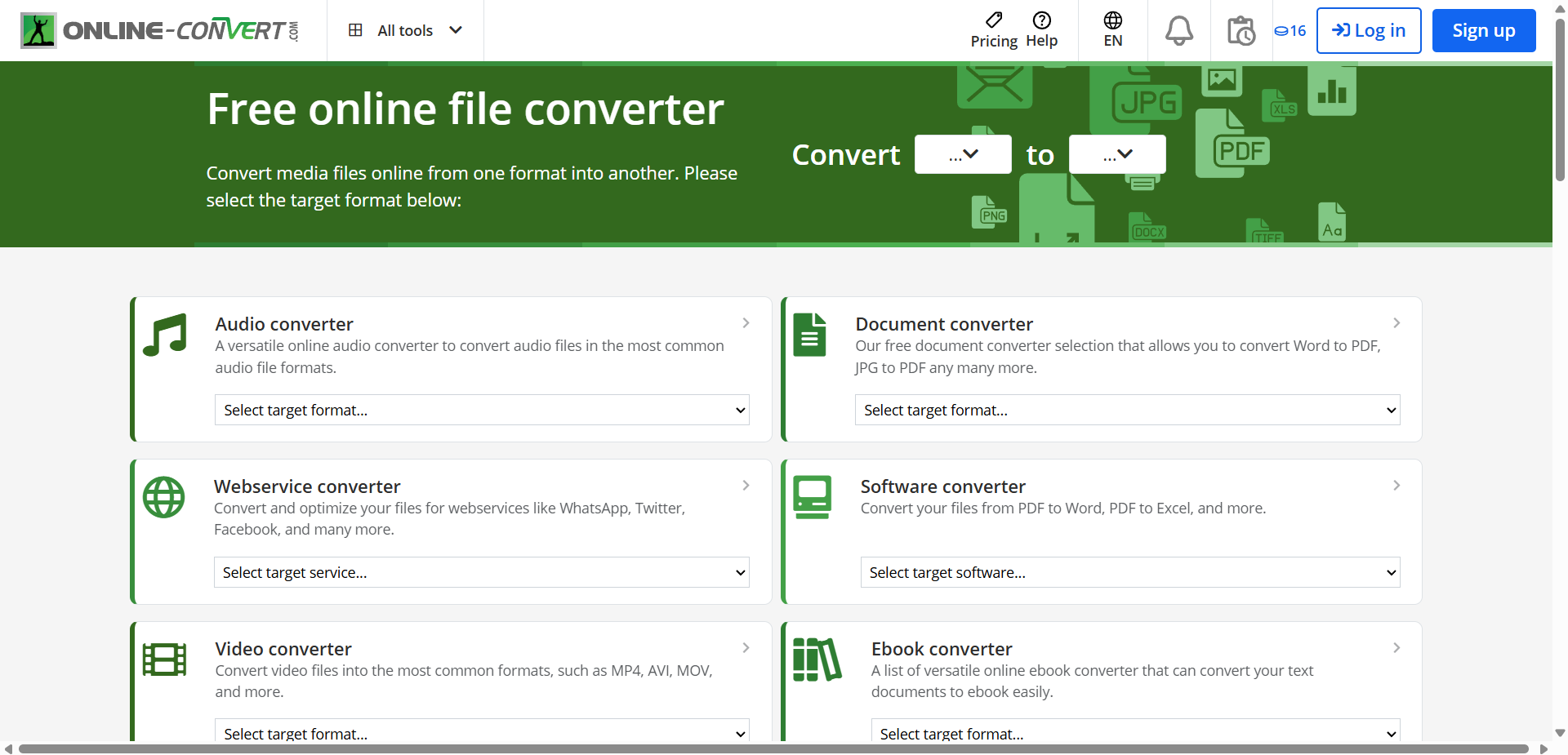Image resolution: width=1568 pixels, height=755 pixels.
Task: Click the credits counter showing 16
Action: pos(1290,31)
